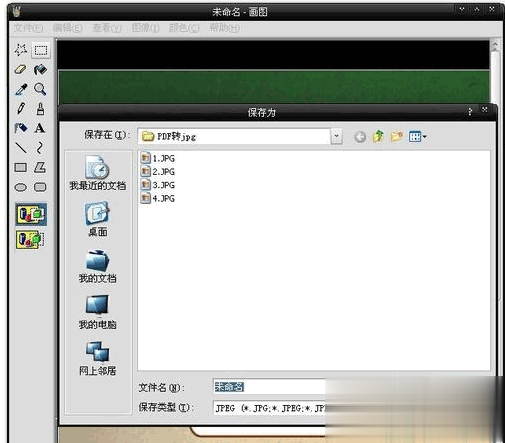
Task: Open 我的文档 location
Action: 97,266
